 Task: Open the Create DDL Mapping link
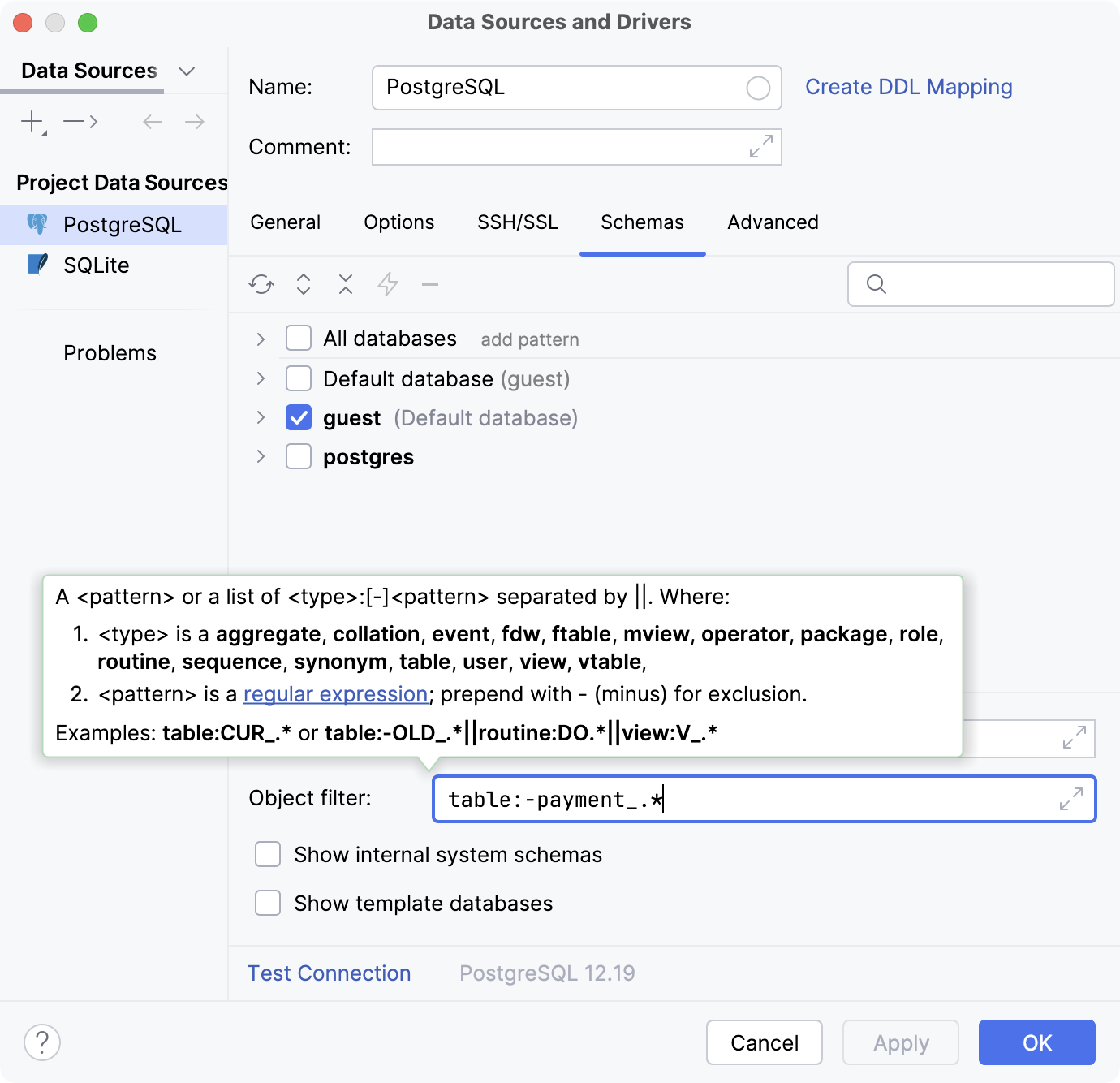tap(908, 87)
